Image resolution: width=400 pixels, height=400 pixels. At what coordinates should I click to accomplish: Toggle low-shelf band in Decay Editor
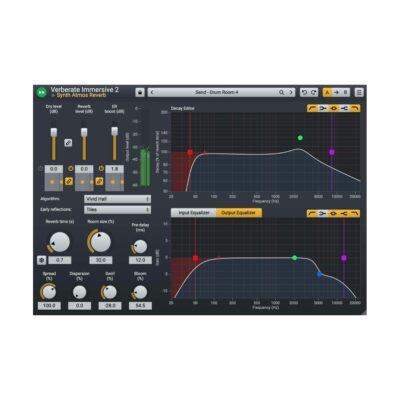(x=323, y=108)
